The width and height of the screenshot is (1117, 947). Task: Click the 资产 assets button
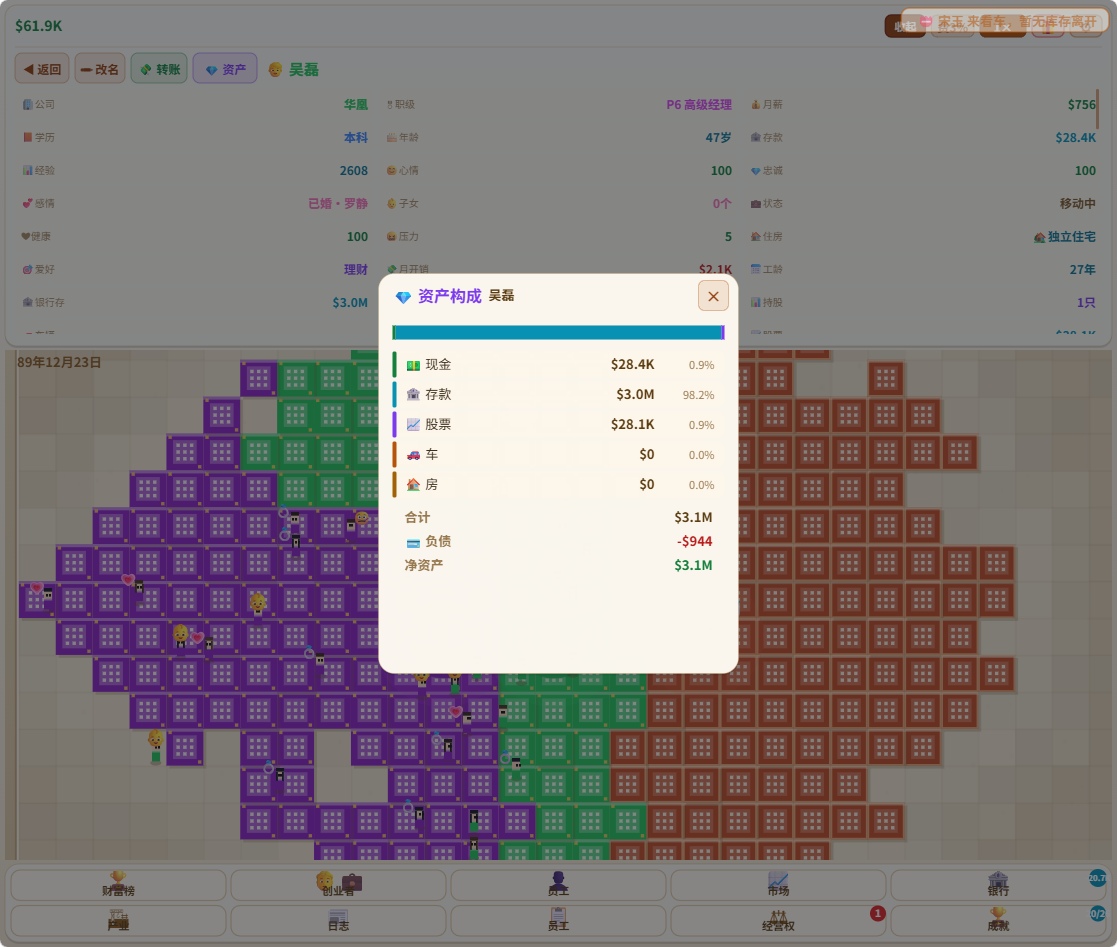pyautogui.click(x=225, y=69)
